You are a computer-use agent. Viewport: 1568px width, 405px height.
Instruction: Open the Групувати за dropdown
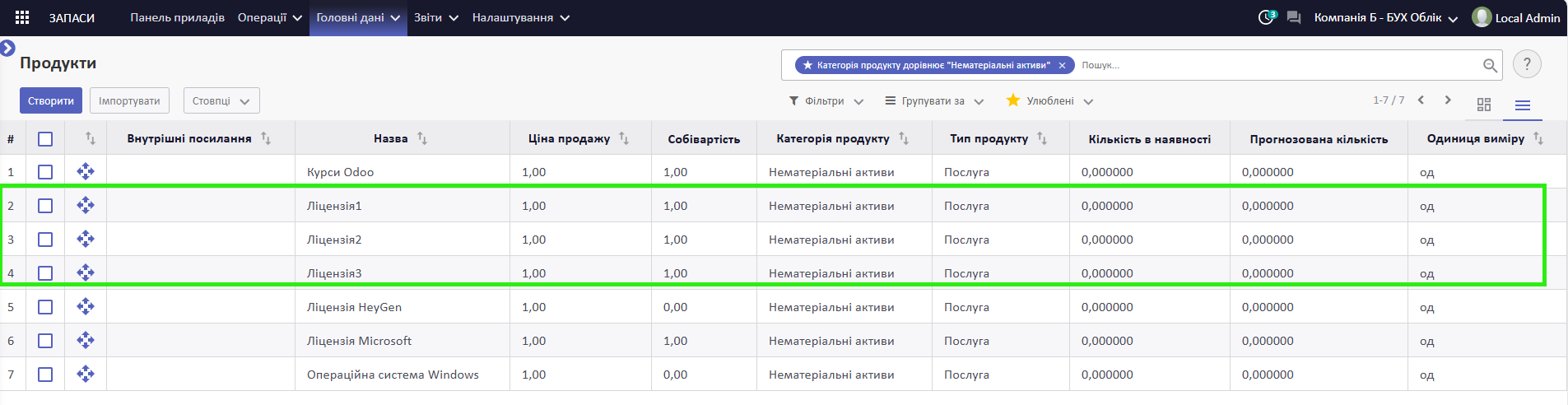click(934, 101)
